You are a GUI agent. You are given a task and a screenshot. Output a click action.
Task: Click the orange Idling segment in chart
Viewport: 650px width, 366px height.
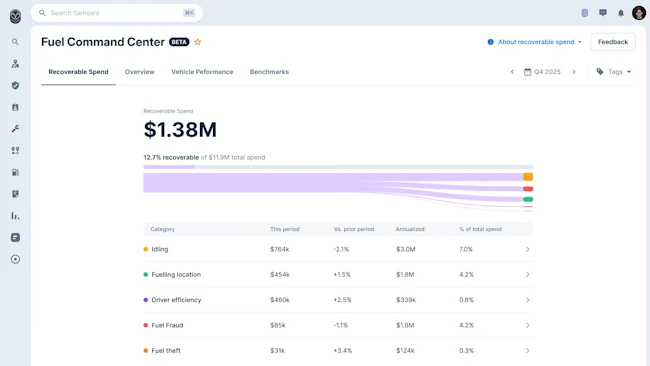click(x=528, y=177)
